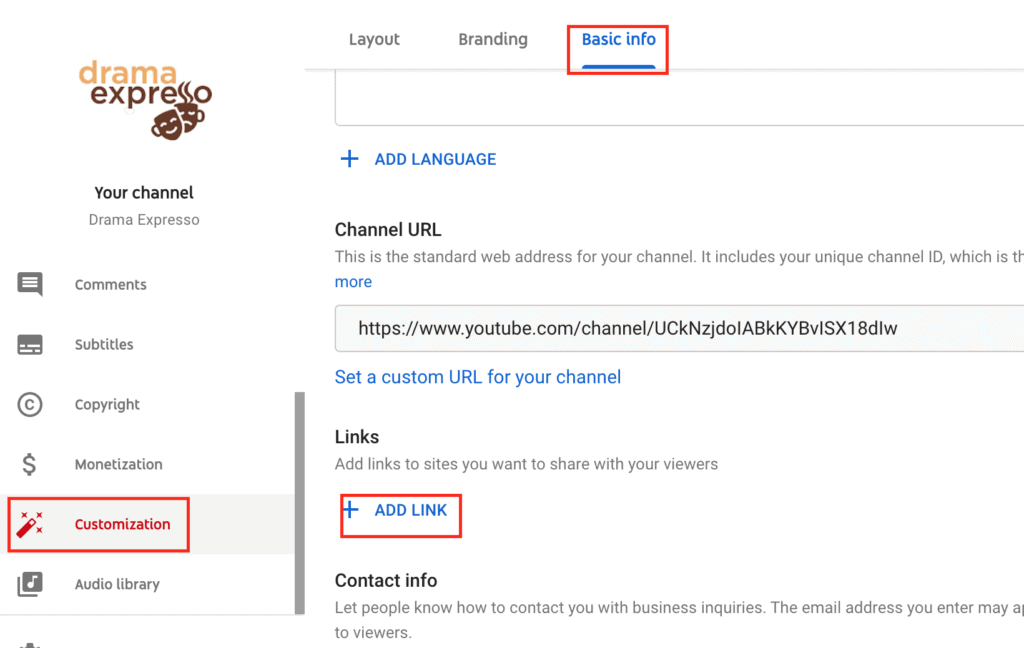
Task: Open 'Set a custom URL for your channel'
Action: click(477, 377)
